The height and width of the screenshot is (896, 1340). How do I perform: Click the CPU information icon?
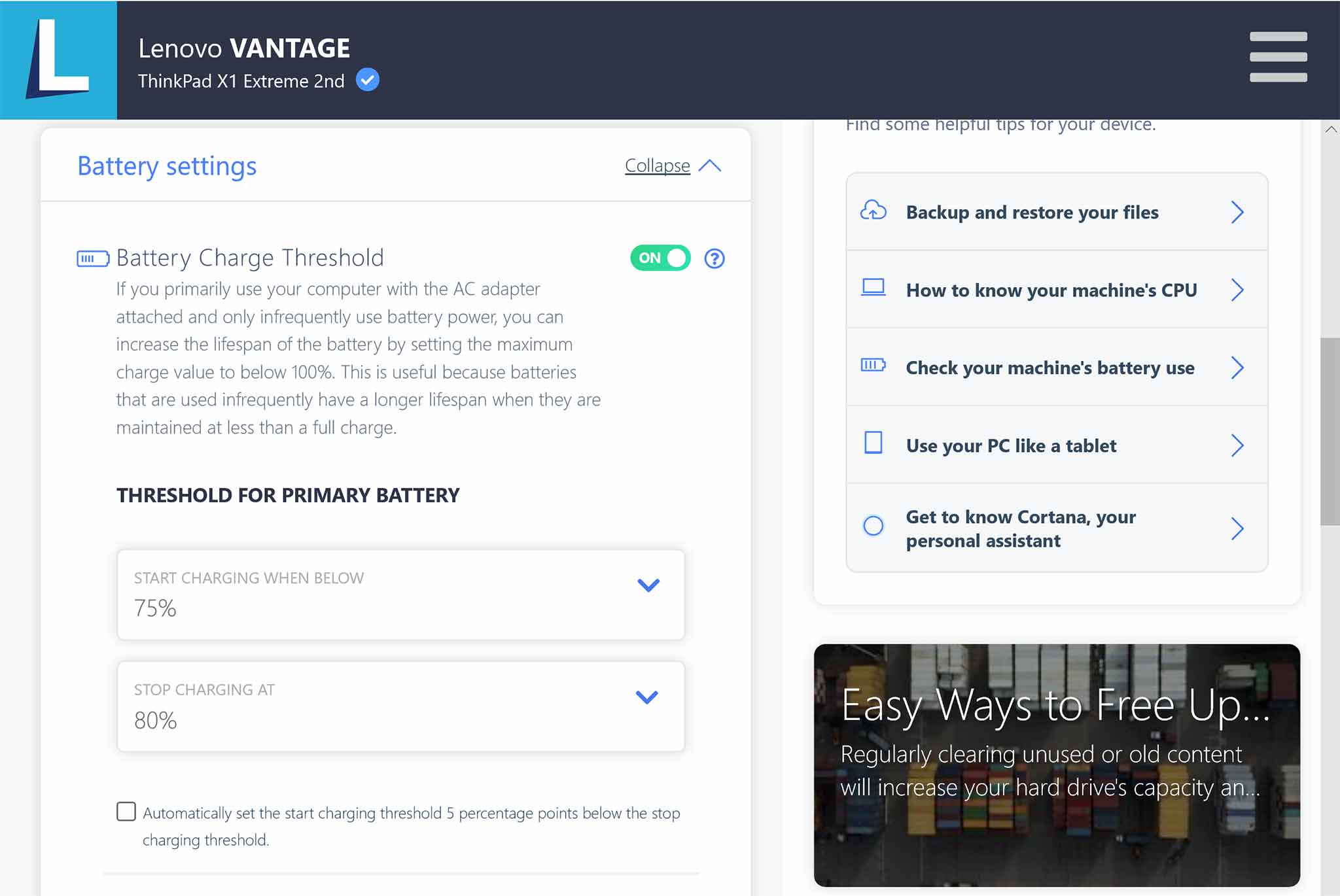[871, 289]
